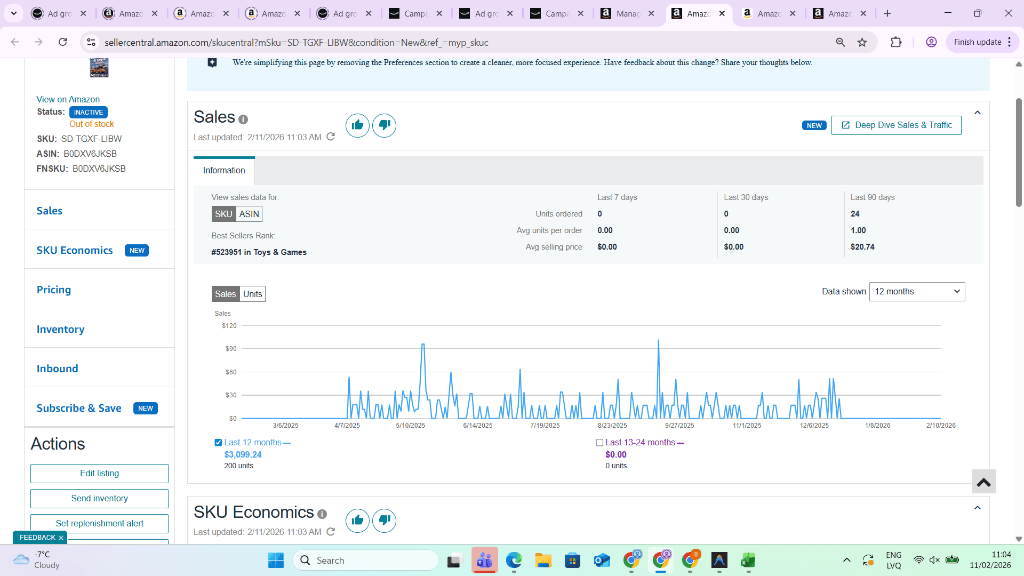Check the Last 13-24 months series
This screenshot has width=1024, height=576.
coord(599,442)
